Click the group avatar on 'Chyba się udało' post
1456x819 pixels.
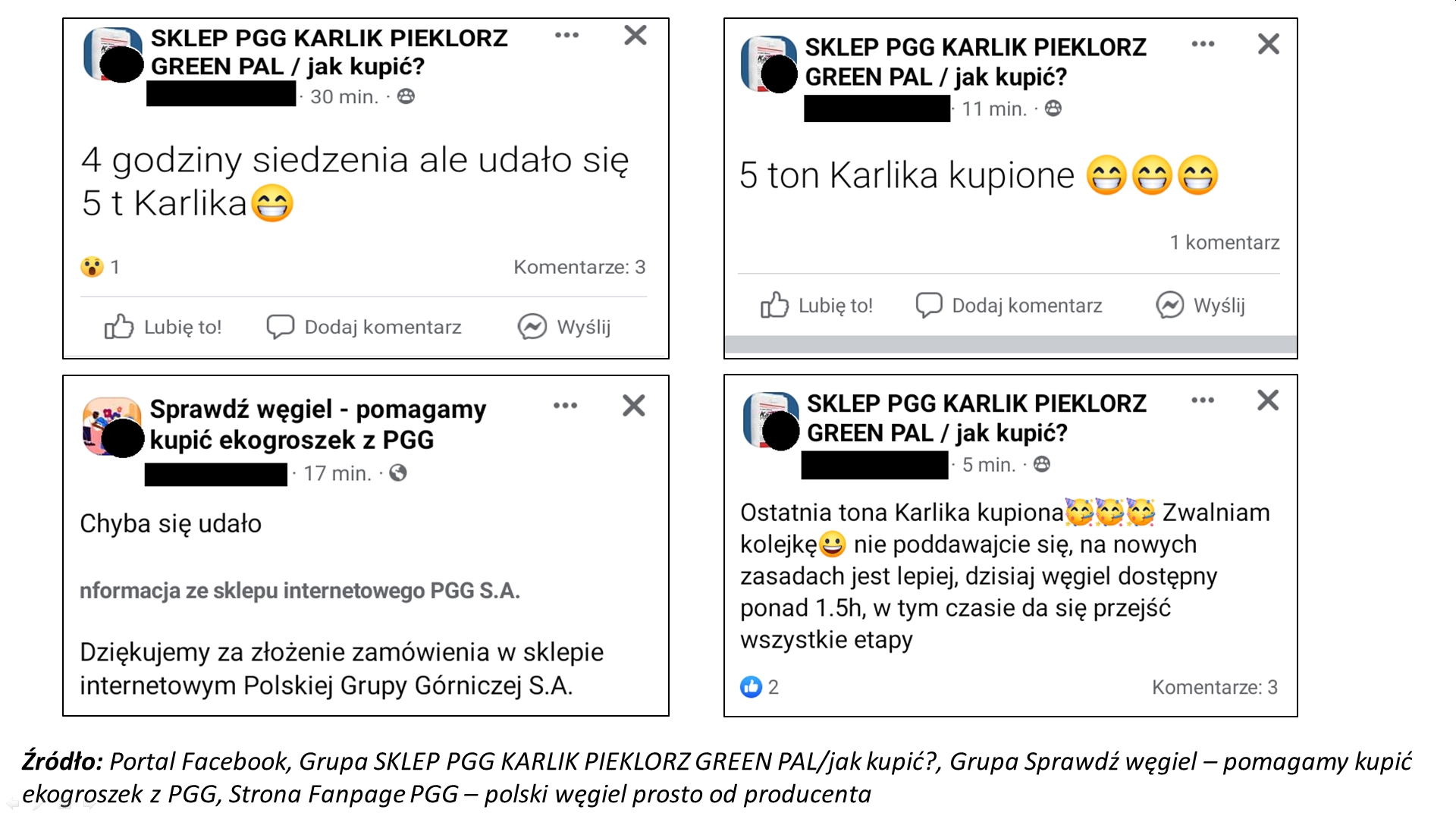[x=112, y=426]
